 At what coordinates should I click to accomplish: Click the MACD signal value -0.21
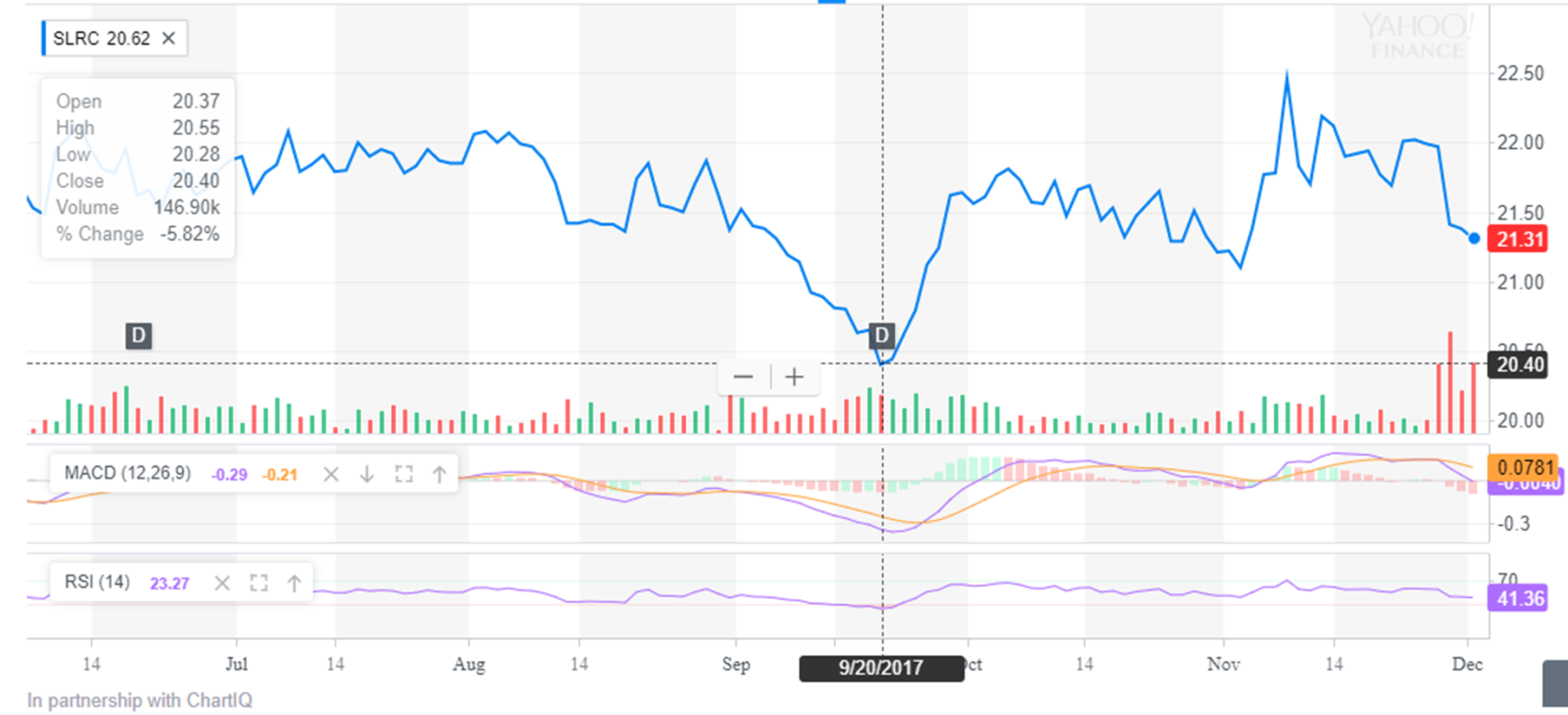(x=280, y=475)
